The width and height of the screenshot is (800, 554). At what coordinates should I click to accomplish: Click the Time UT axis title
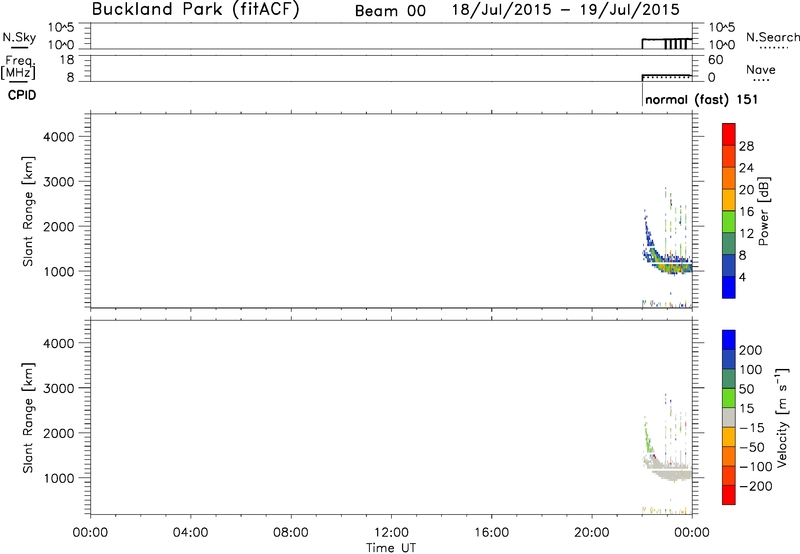391,548
